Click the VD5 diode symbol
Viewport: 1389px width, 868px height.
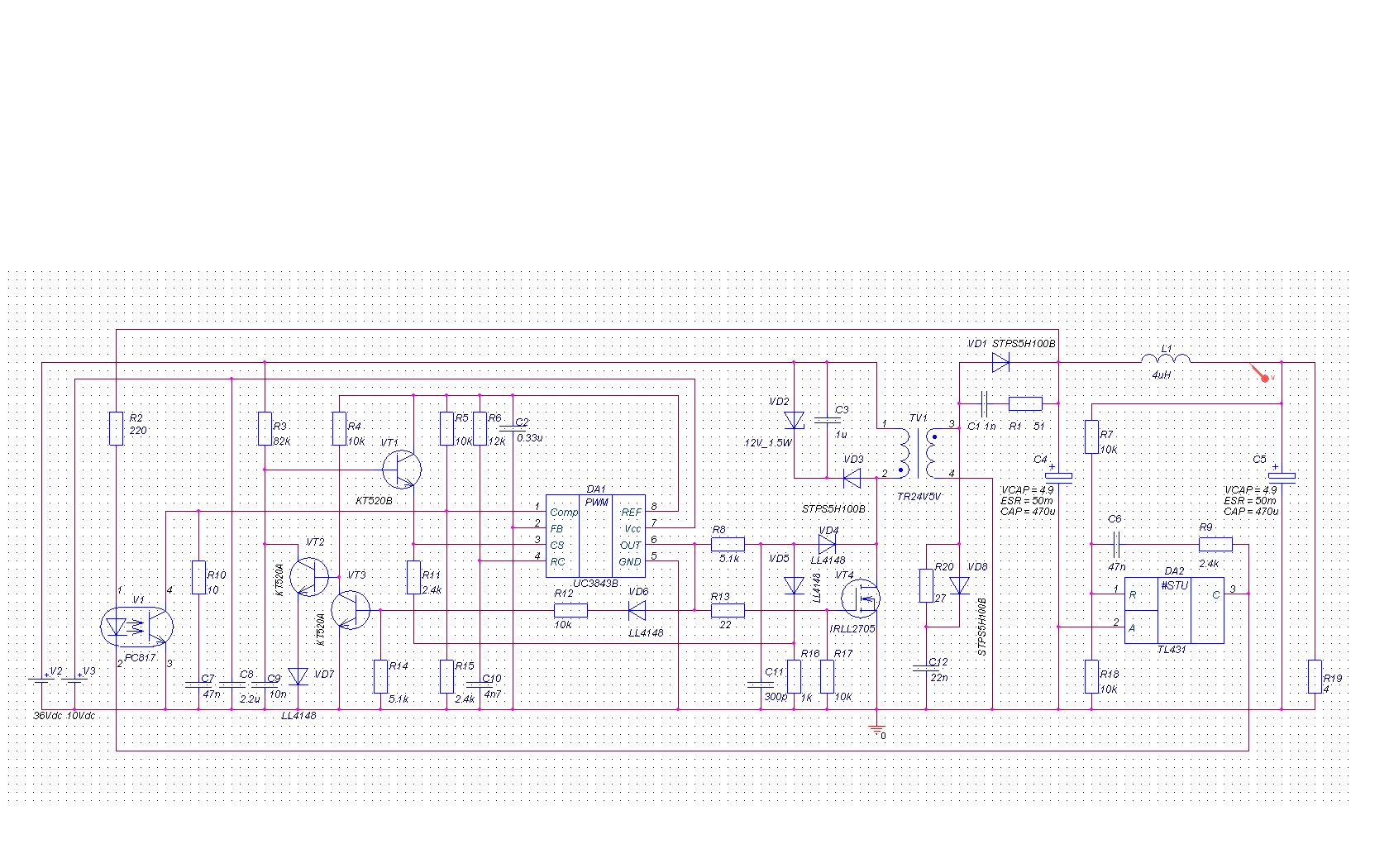pos(794,585)
